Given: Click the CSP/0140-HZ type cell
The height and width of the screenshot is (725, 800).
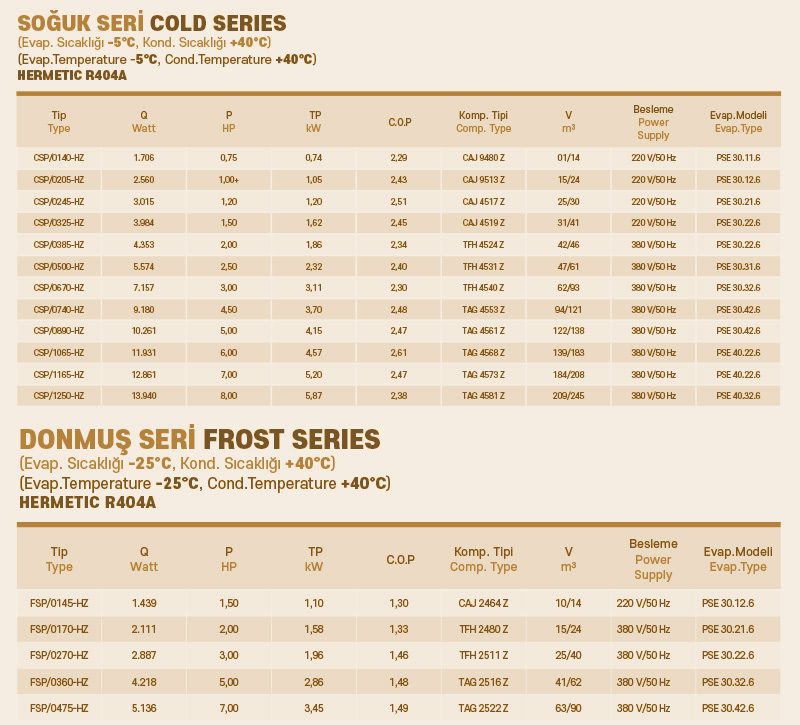Looking at the screenshot, I should [x=59, y=158].
